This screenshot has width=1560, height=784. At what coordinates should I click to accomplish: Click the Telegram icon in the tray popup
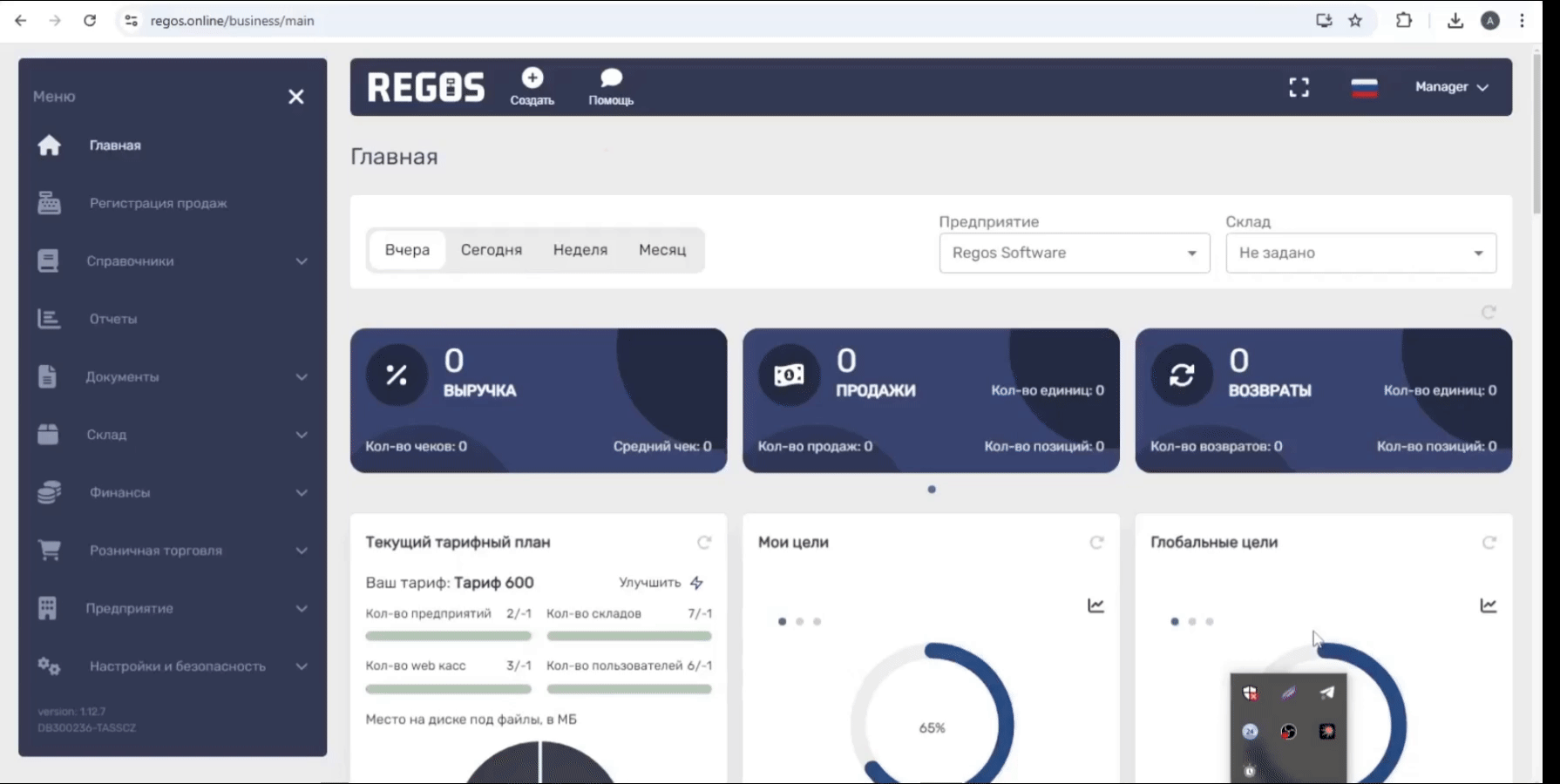coord(1326,693)
